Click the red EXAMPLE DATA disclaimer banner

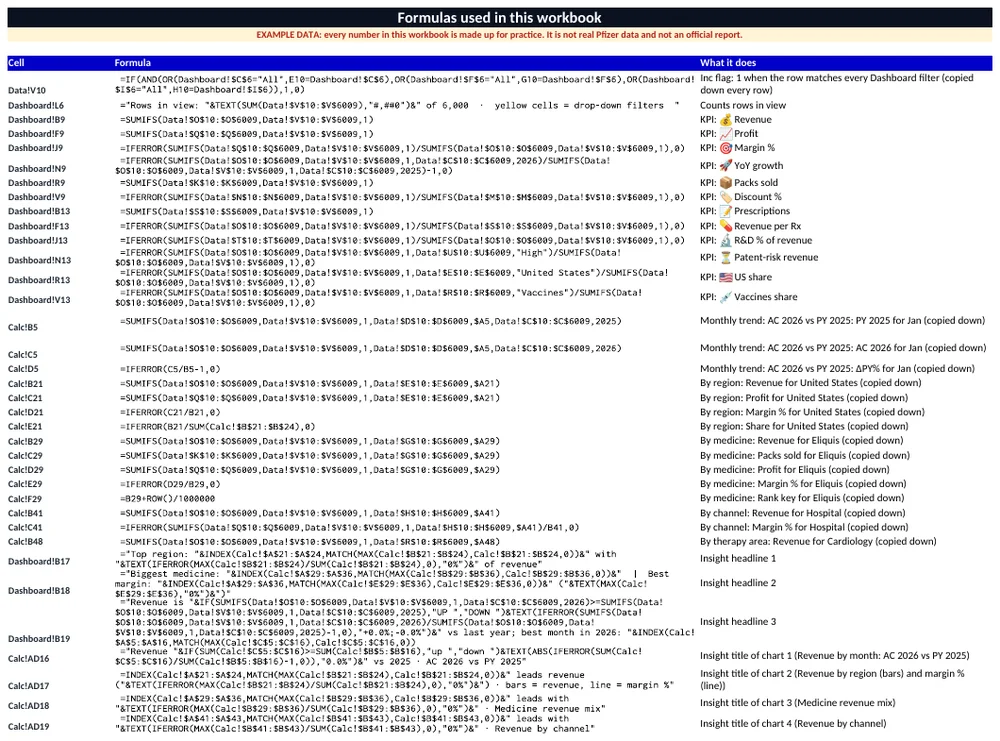(x=499, y=35)
